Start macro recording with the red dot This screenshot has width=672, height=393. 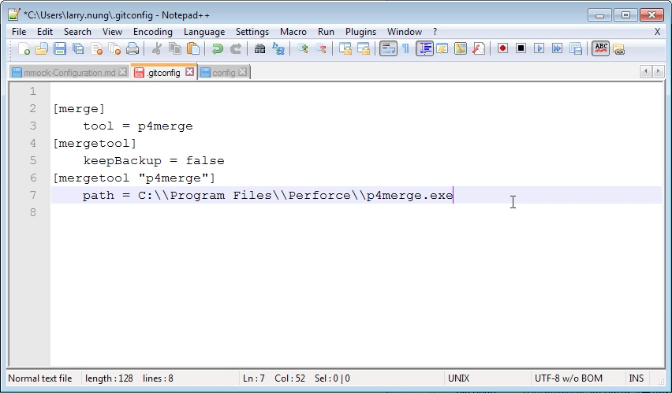[503, 48]
